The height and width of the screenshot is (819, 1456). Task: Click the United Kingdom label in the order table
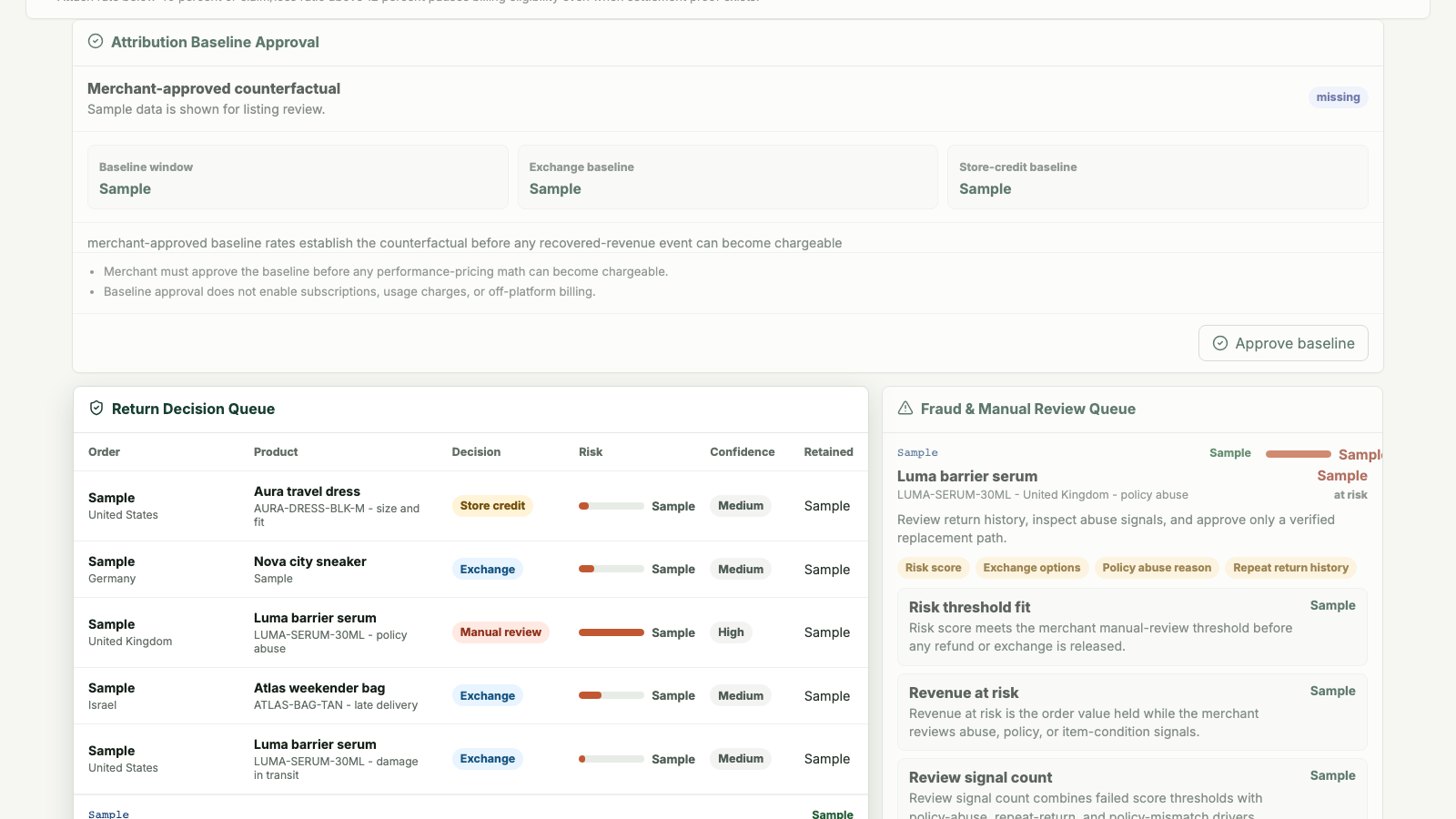[130, 642]
